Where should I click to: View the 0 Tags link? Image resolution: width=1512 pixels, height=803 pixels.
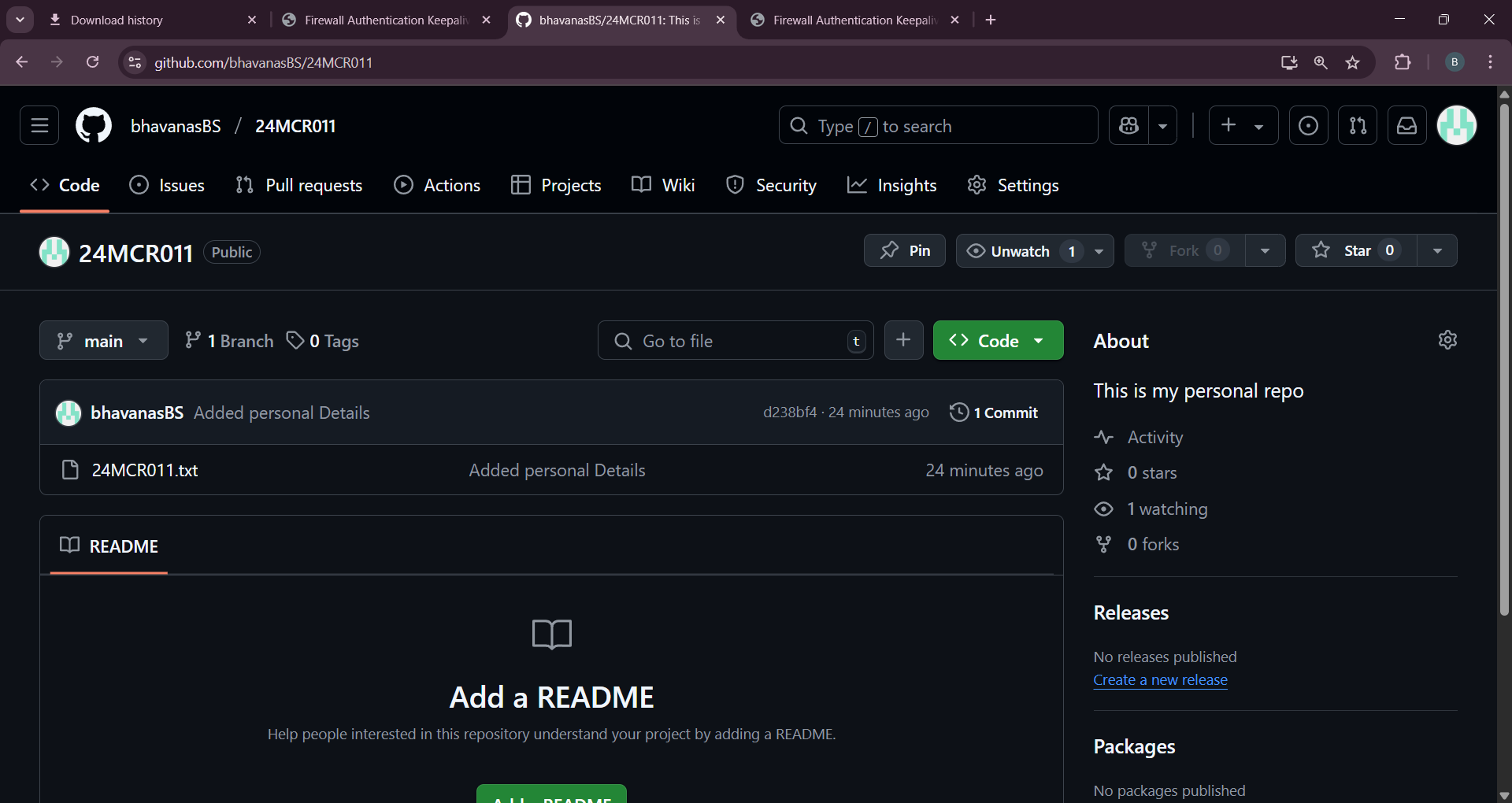pyautogui.click(x=322, y=340)
